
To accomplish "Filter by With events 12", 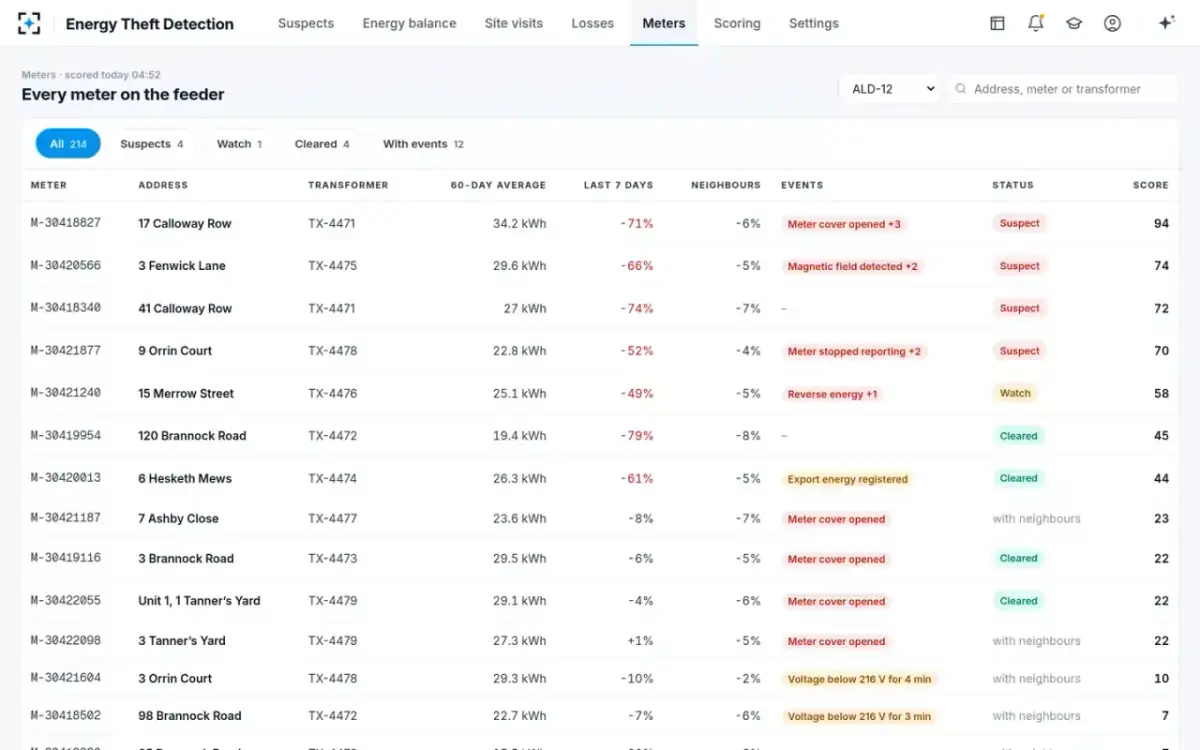I will [x=423, y=144].
